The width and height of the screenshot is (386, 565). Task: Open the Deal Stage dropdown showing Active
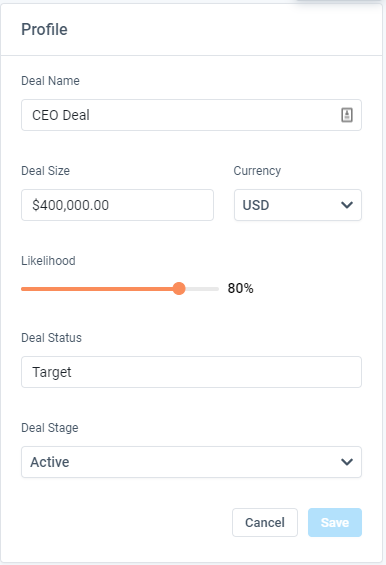(191, 462)
